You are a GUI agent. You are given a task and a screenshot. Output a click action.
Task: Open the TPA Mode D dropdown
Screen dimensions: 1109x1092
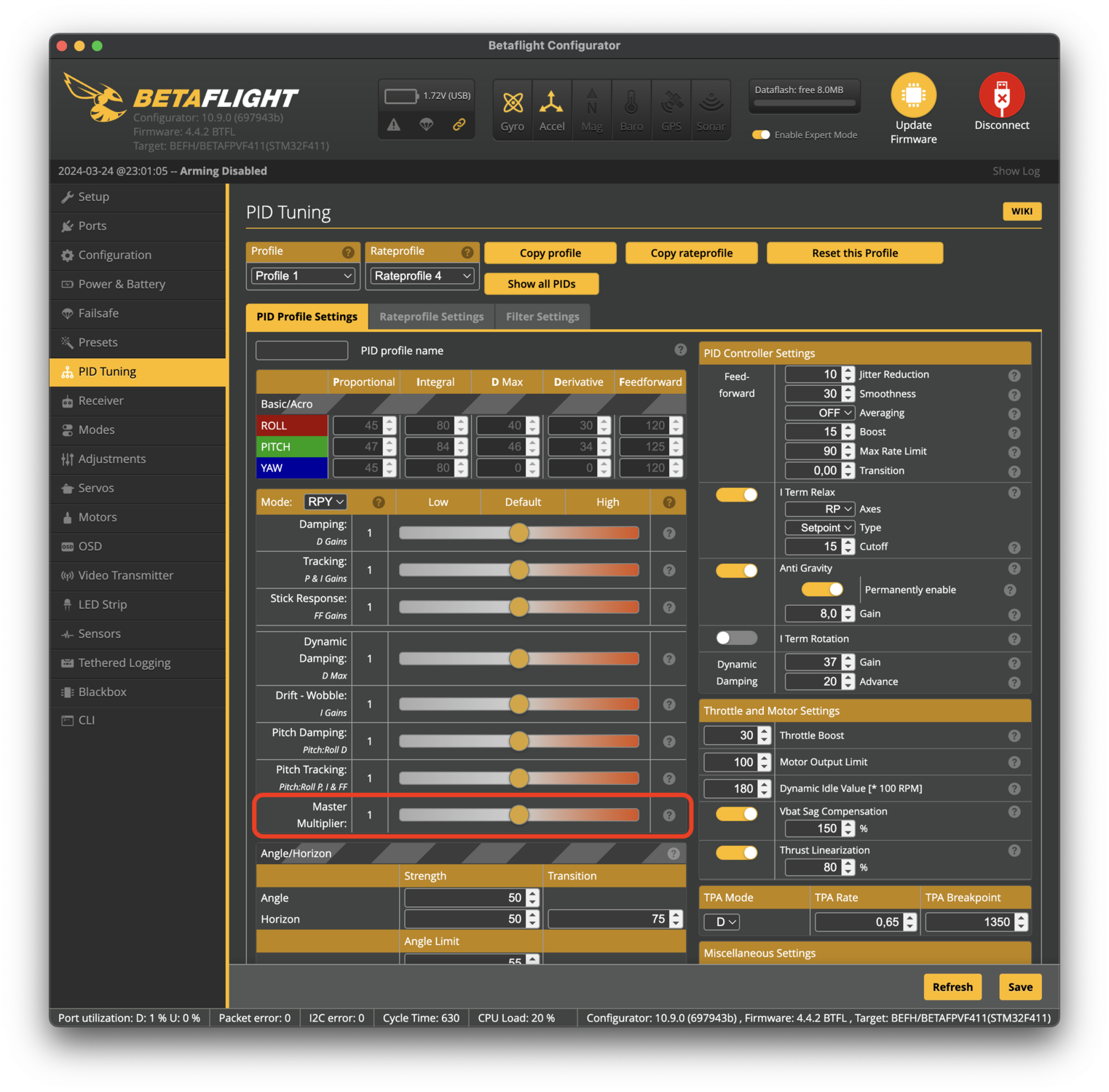click(x=722, y=922)
